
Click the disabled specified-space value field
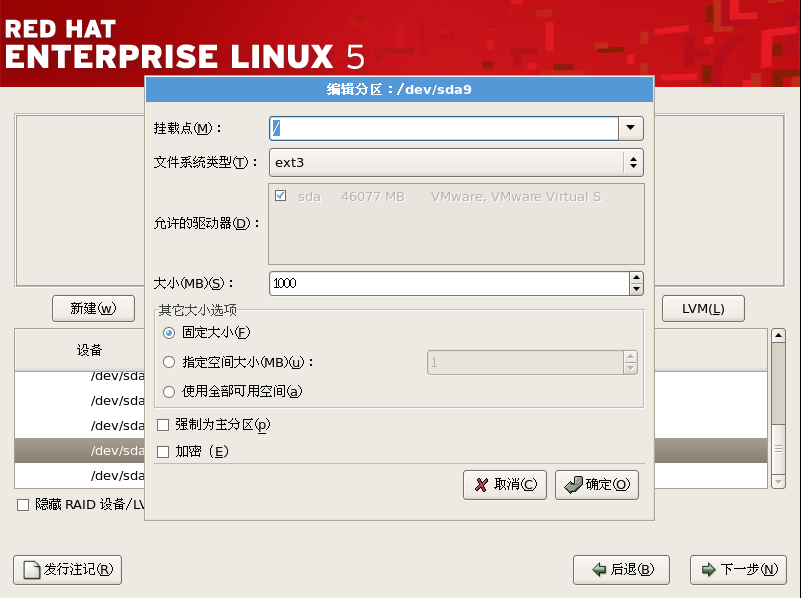tap(525, 363)
